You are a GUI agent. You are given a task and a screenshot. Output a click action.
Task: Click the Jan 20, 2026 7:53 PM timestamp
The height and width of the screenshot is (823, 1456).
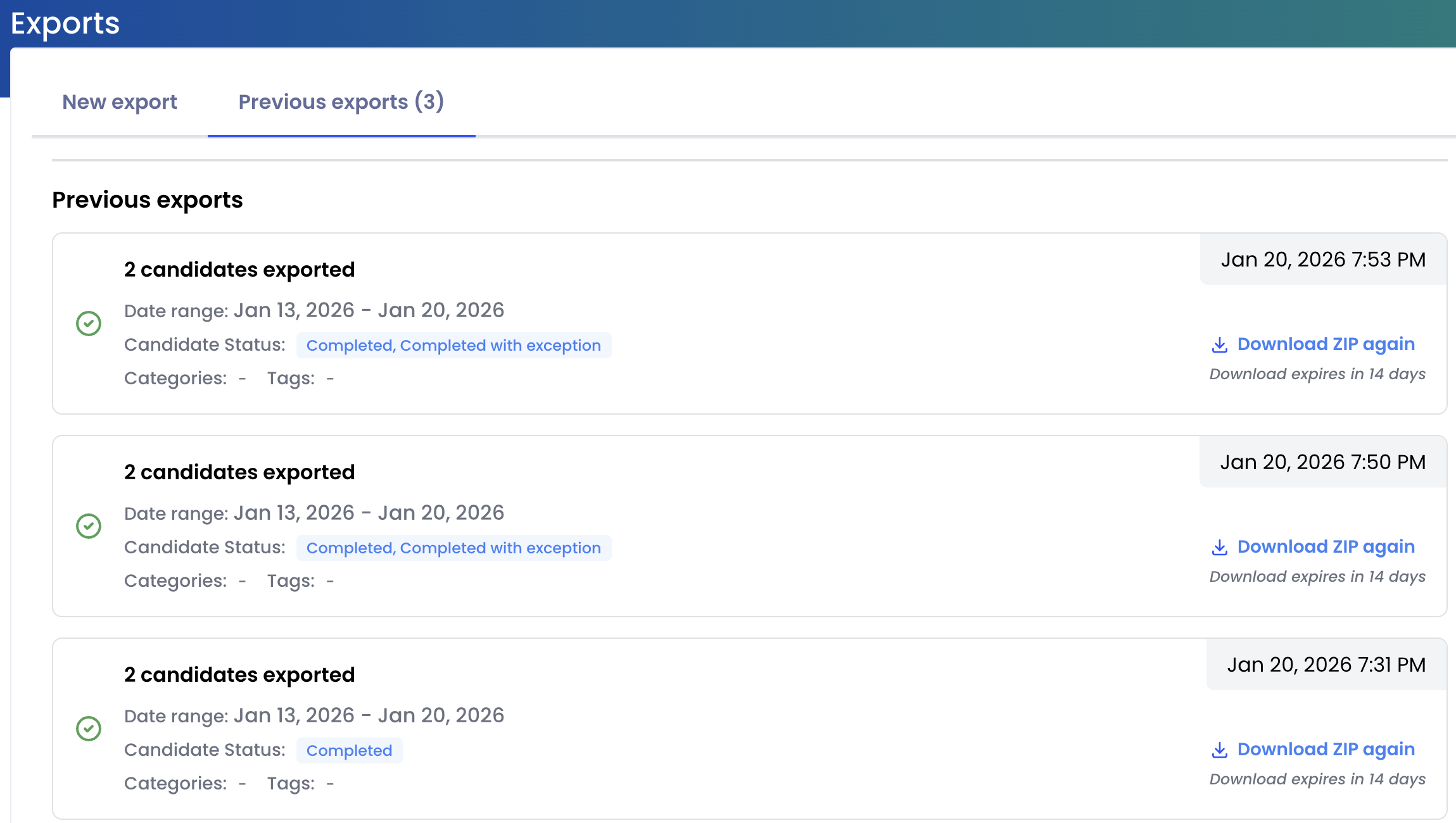1323,260
